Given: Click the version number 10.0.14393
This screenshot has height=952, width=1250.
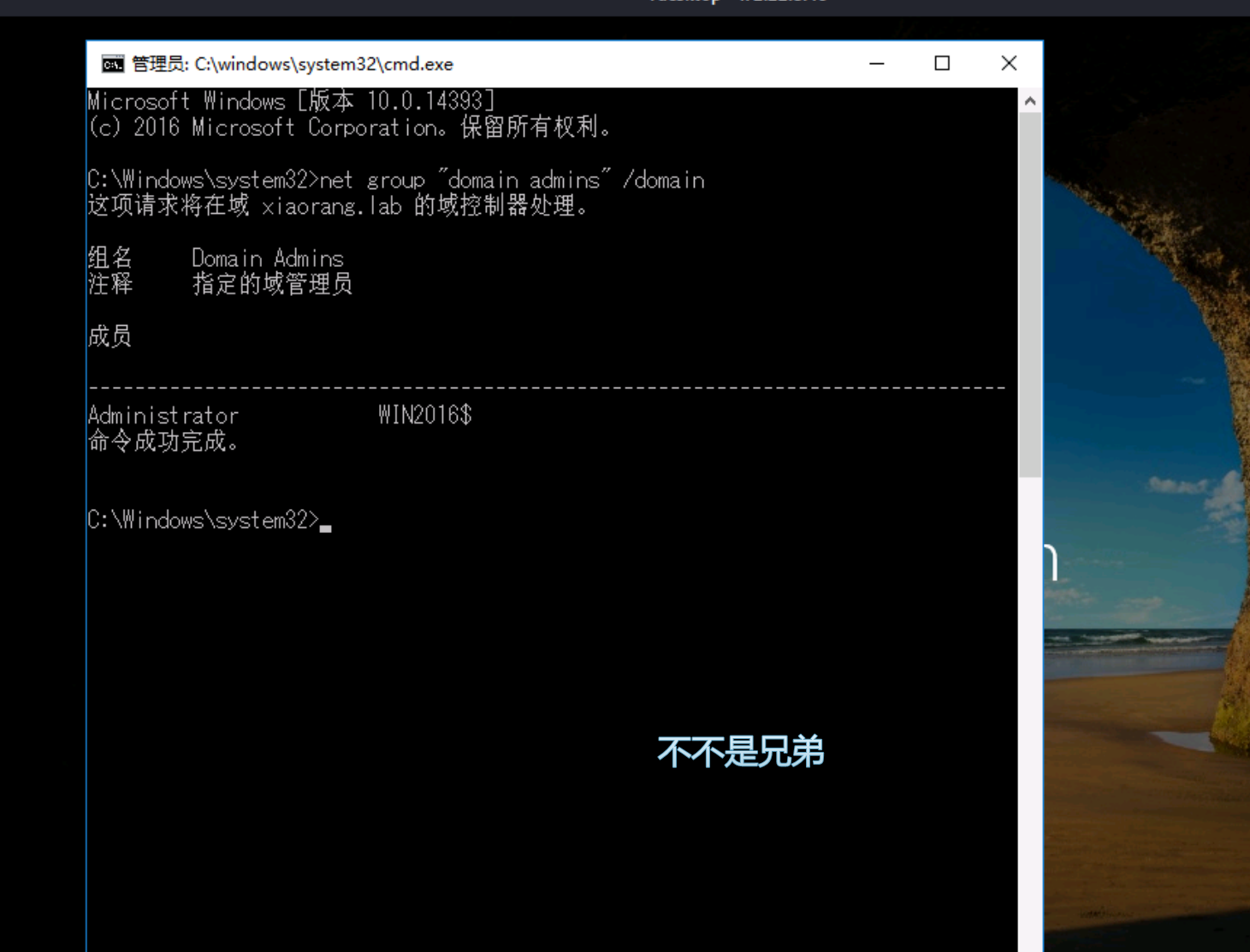Looking at the screenshot, I should pos(425,102).
